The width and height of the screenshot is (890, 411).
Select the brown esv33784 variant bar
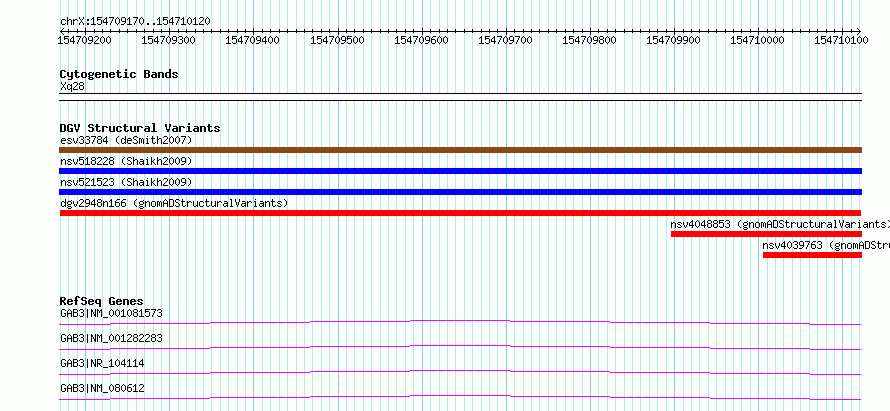tap(460, 150)
